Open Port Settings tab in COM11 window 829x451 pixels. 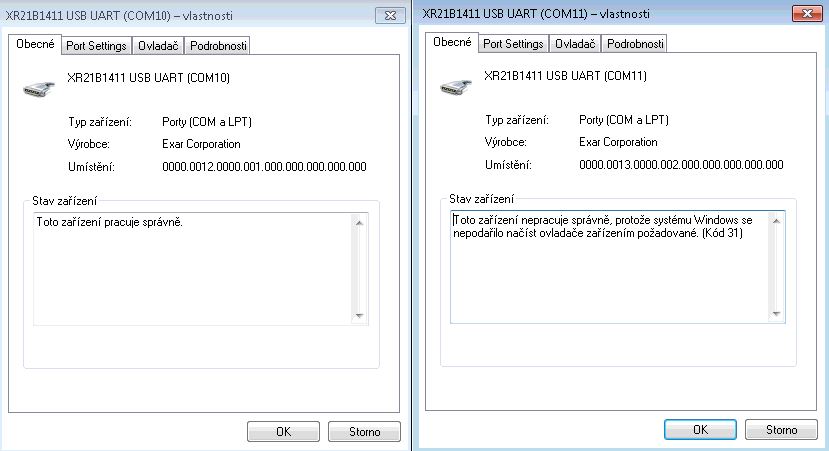tap(513, 44)
